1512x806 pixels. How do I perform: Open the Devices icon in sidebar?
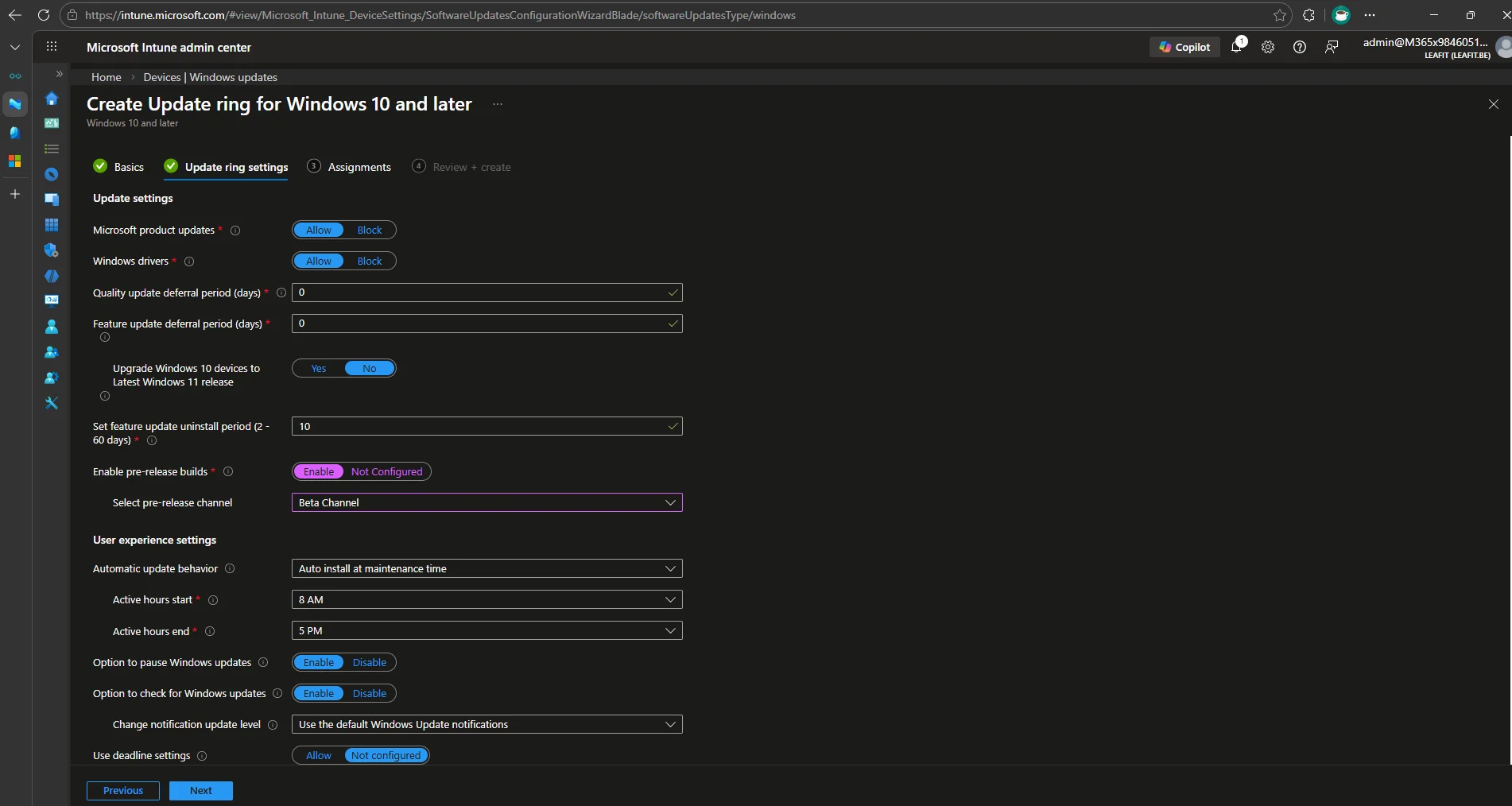(52, 200)
